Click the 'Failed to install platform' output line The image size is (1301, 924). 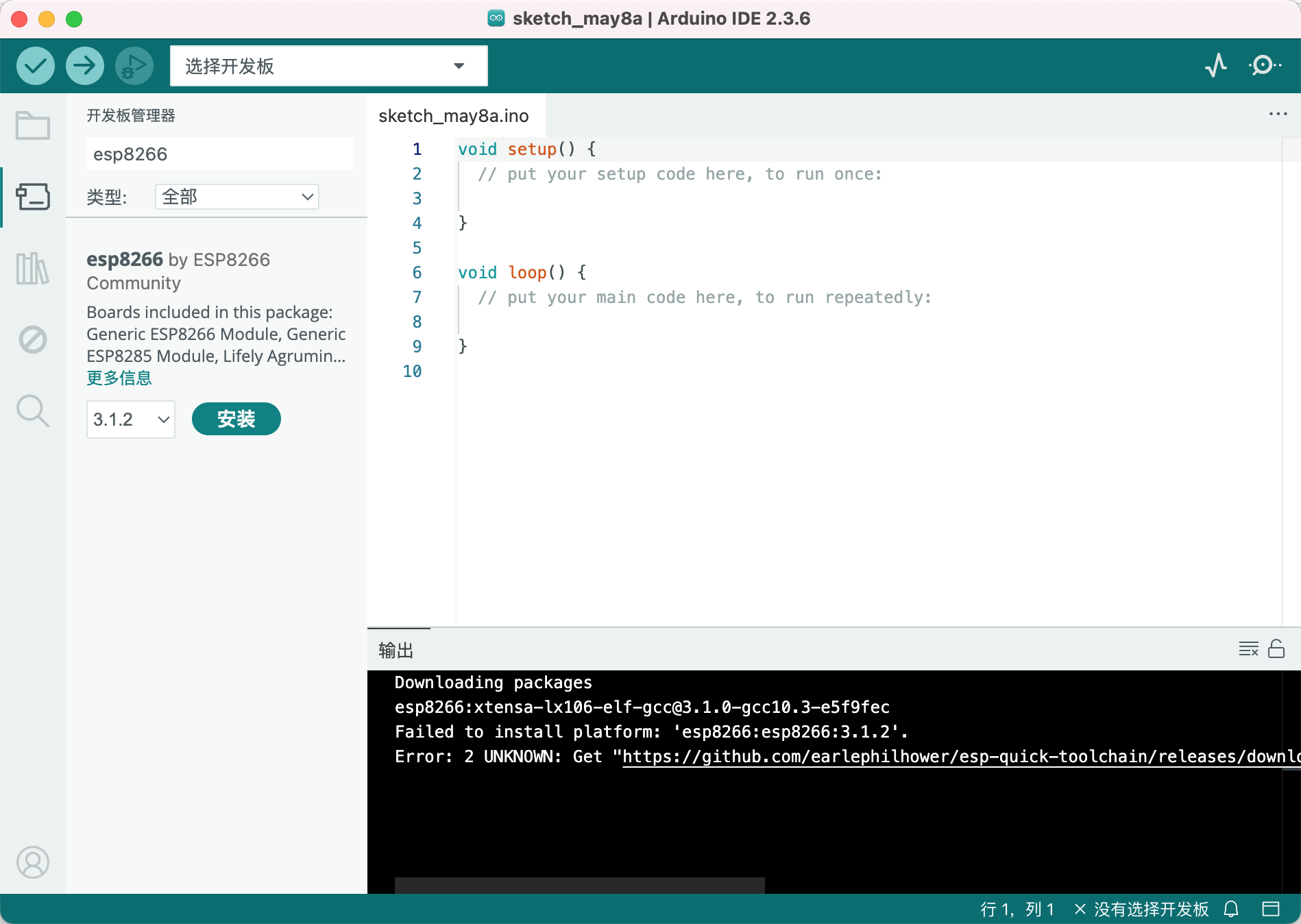(x=651, y=732)
